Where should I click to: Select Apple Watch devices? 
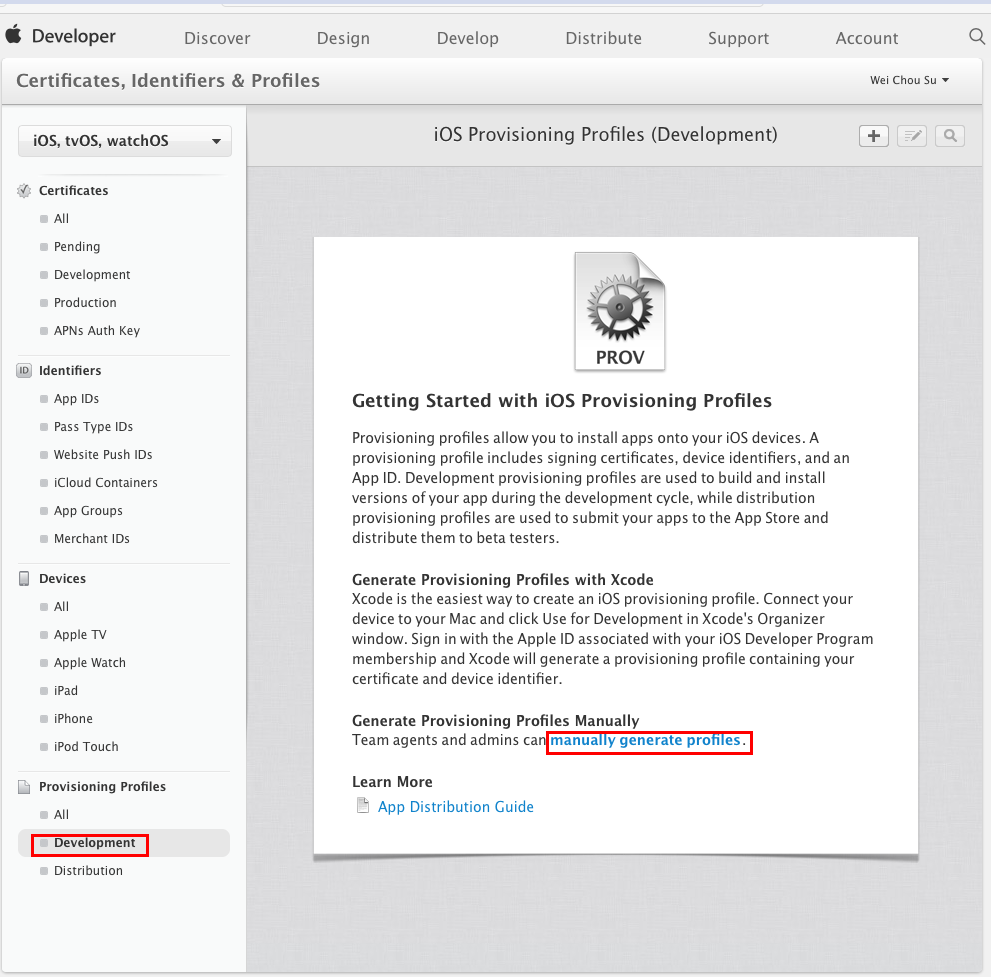[x=89, y=663]
